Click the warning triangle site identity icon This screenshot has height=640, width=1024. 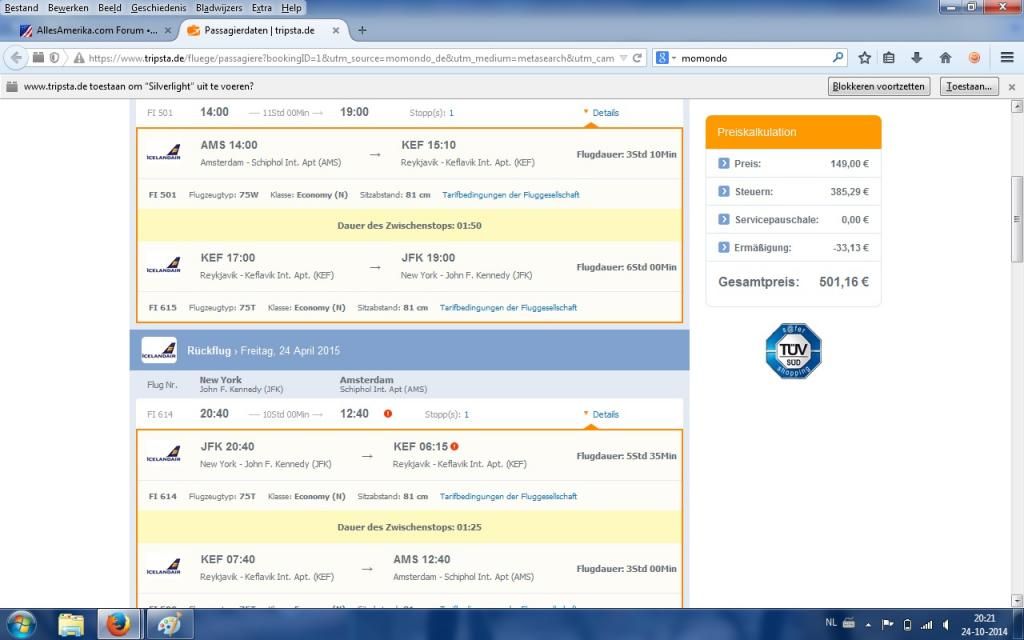click(x=79, y=58)
